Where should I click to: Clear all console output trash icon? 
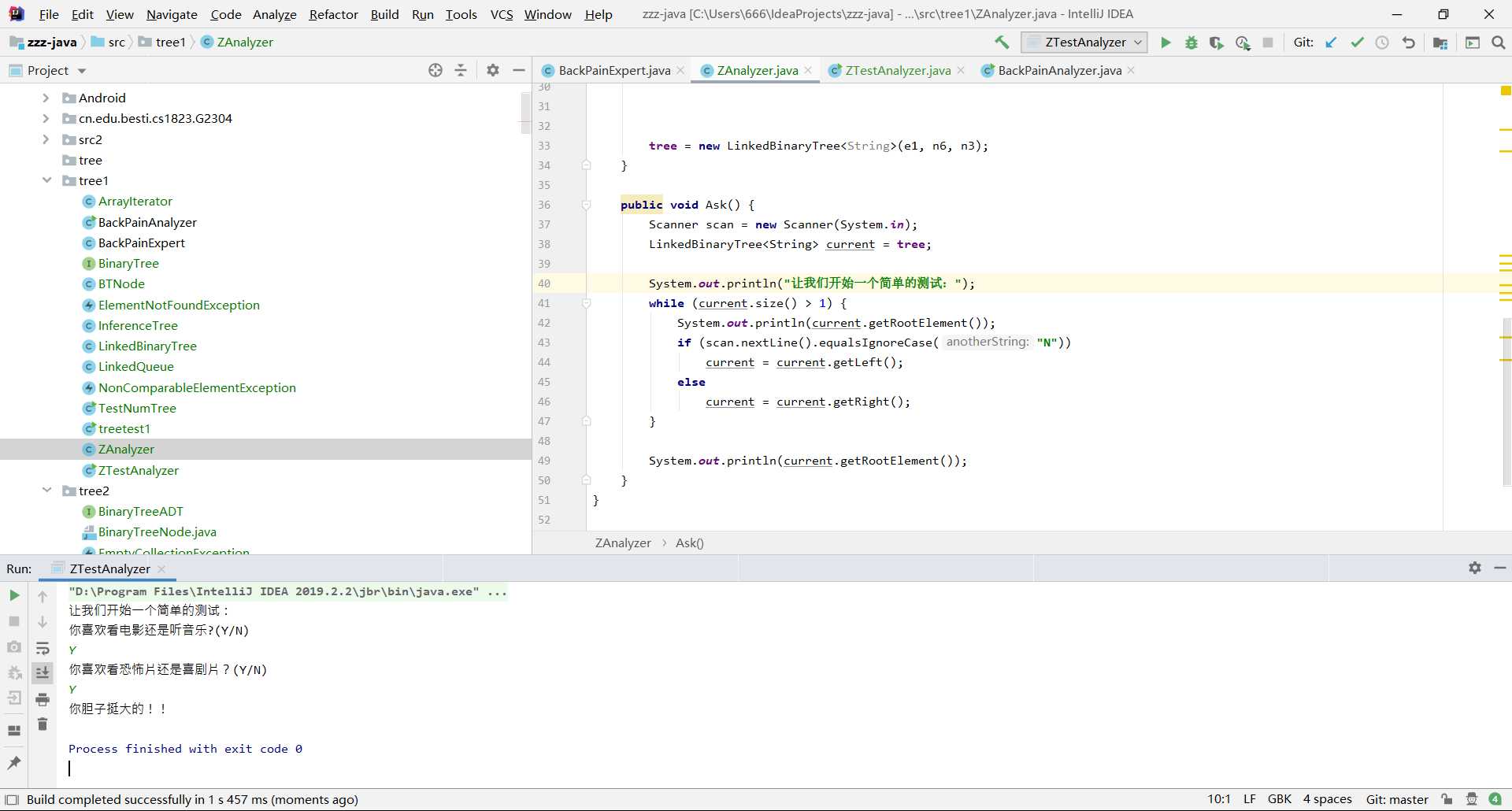43,724
